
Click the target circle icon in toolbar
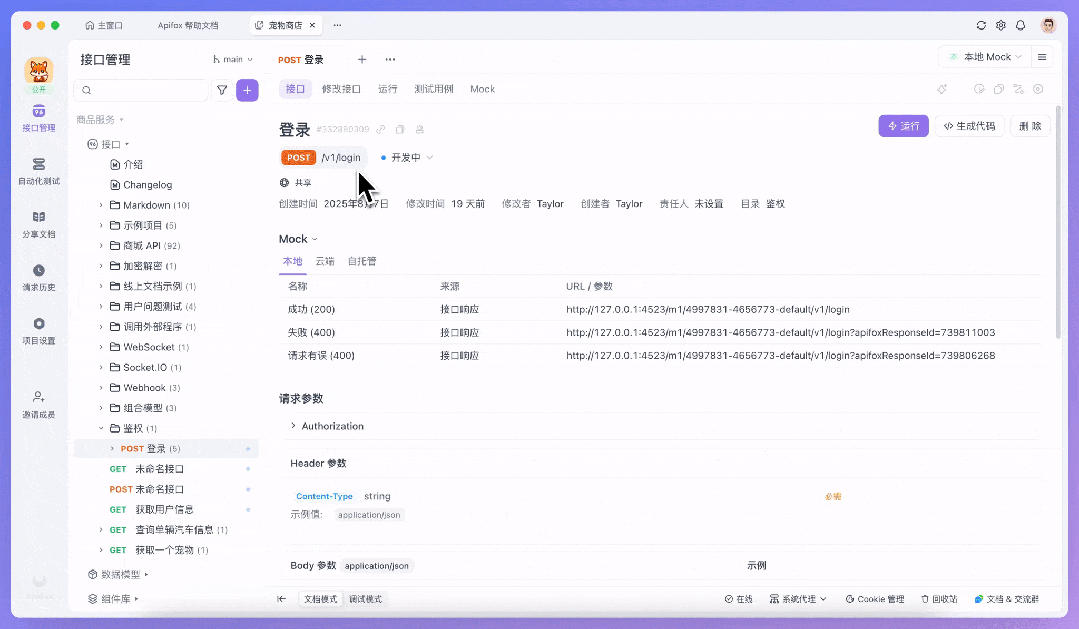tap(1038, 89)
